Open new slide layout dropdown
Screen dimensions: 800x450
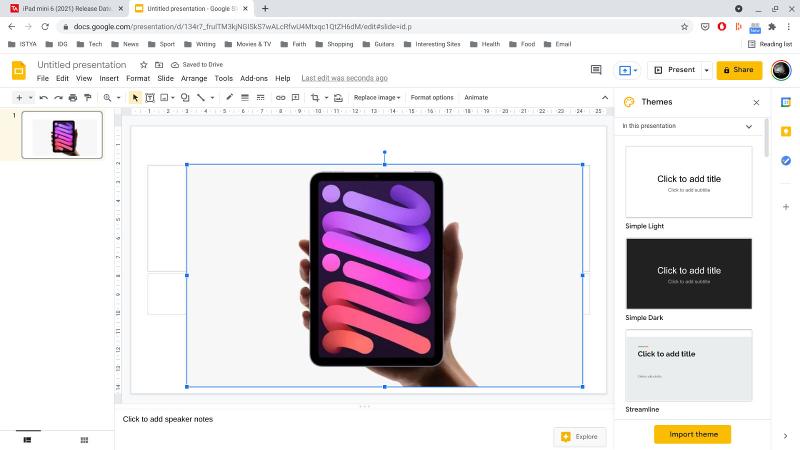pos(30,97)
